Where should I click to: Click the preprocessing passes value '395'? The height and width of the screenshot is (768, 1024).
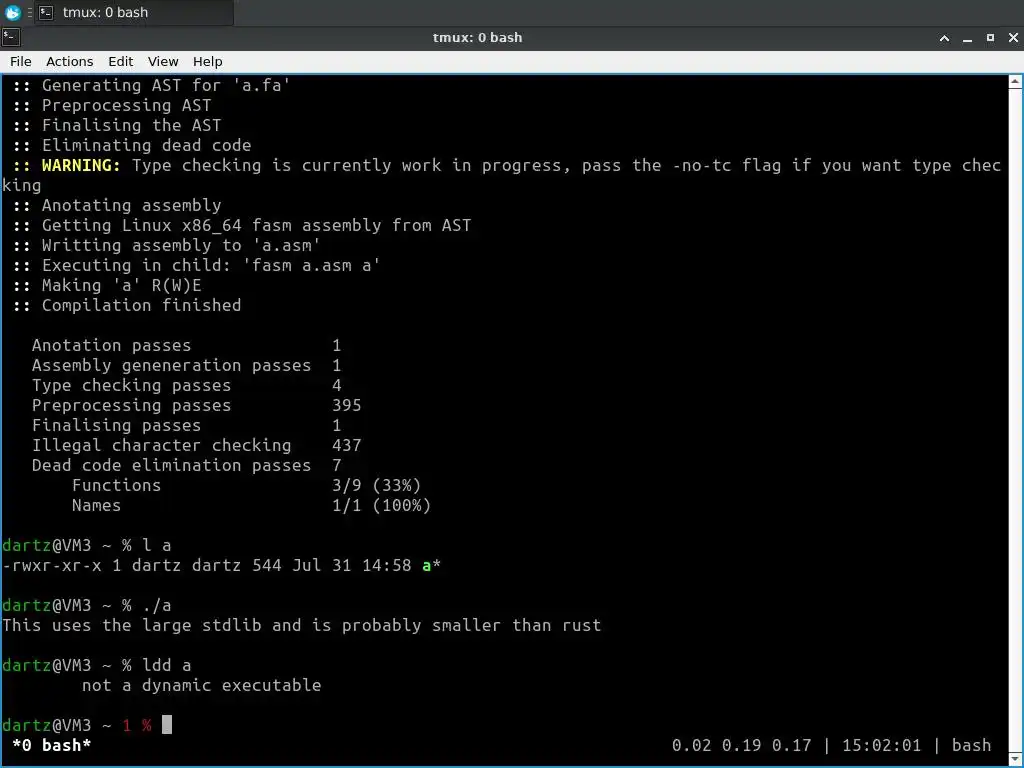tap(346, 405)
